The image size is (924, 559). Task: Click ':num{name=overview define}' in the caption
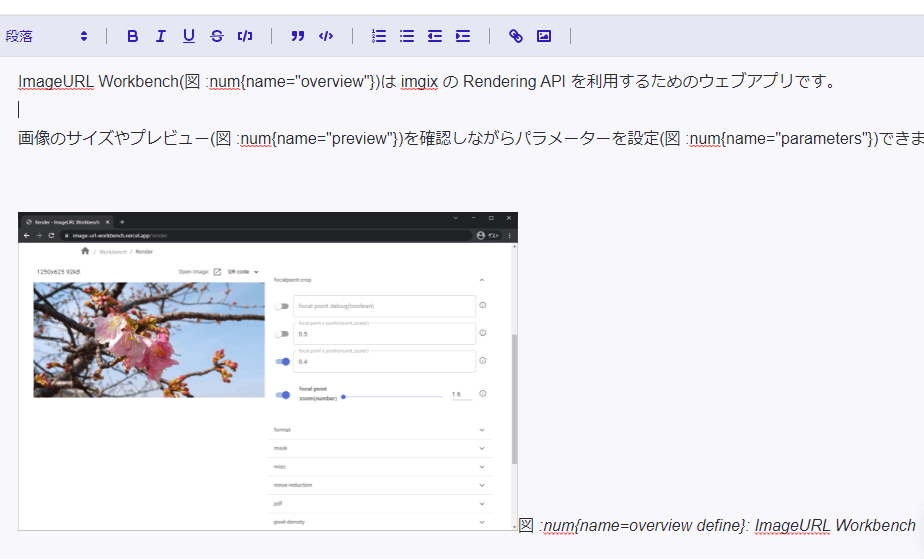click(642, 525)
